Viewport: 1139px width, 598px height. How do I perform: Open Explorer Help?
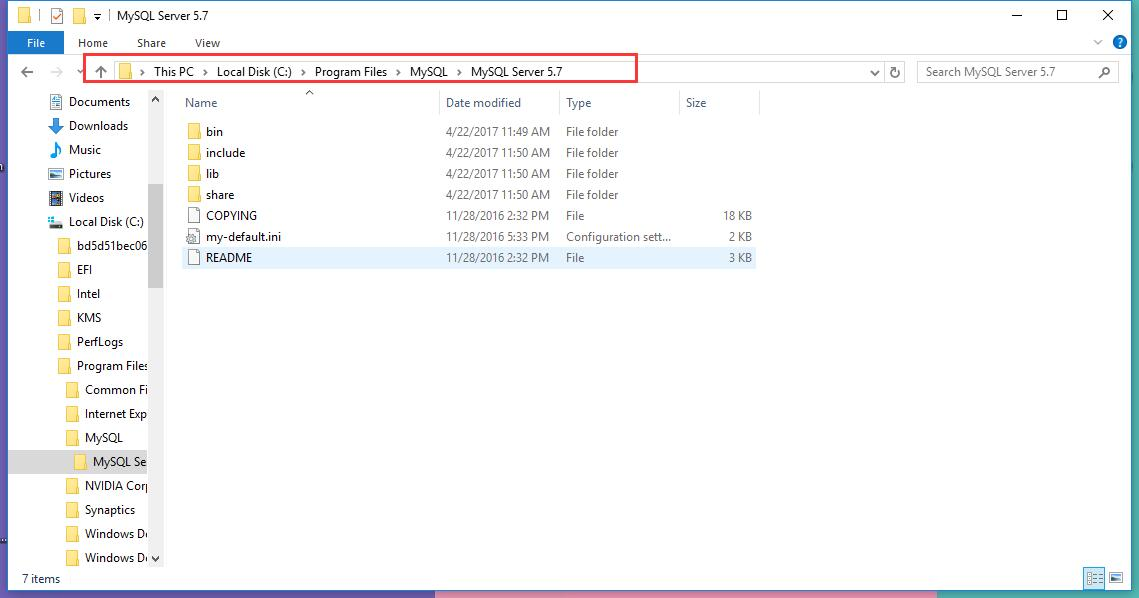pos(1119,43)
